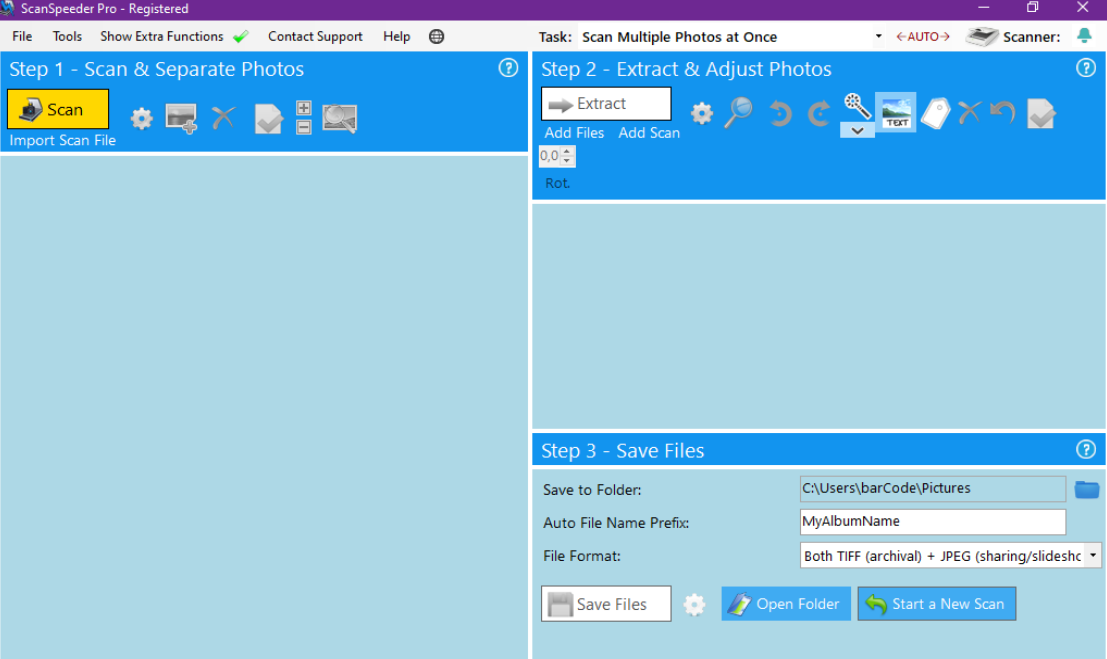Viewport: 1107px width, 659px height.
Task: Open Step 3 help question mark
Action: (x=1086, y=449)
